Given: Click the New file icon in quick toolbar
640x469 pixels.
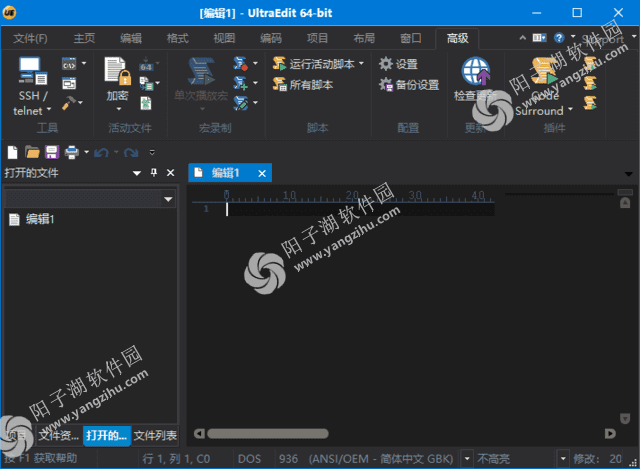Looking at the screenshot, I should [13, 152].
